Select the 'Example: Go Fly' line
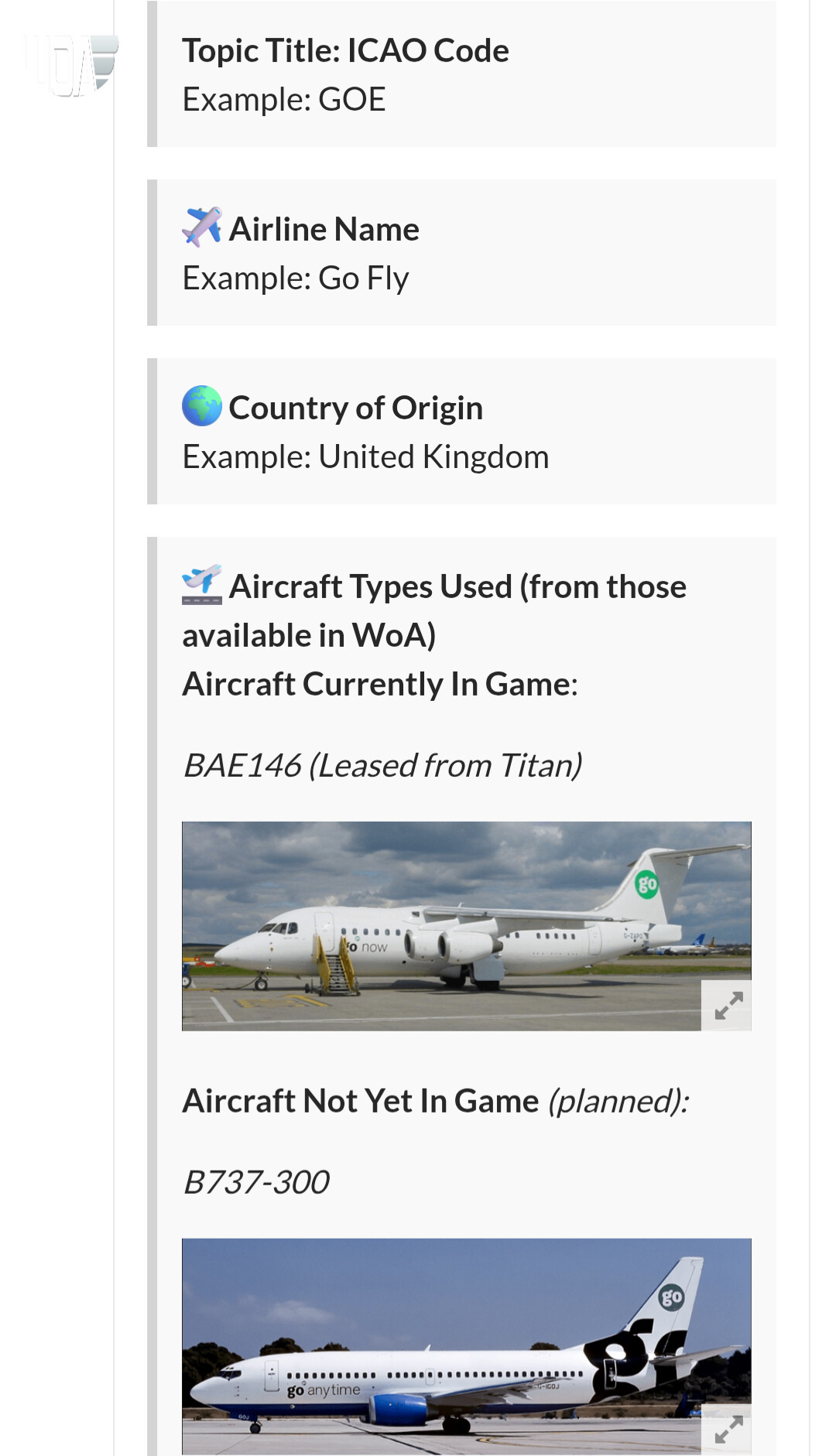Screen dimensions: 836x1456 295,279
